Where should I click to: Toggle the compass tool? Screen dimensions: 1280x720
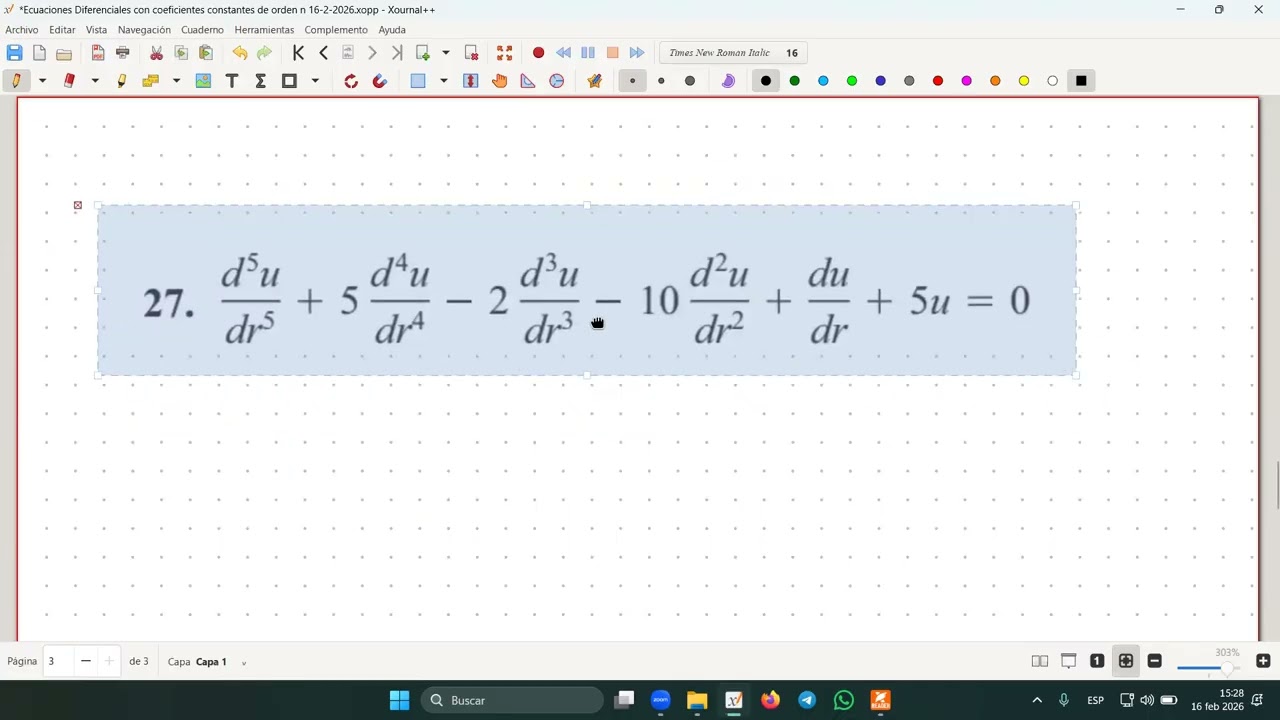[557, 81]
